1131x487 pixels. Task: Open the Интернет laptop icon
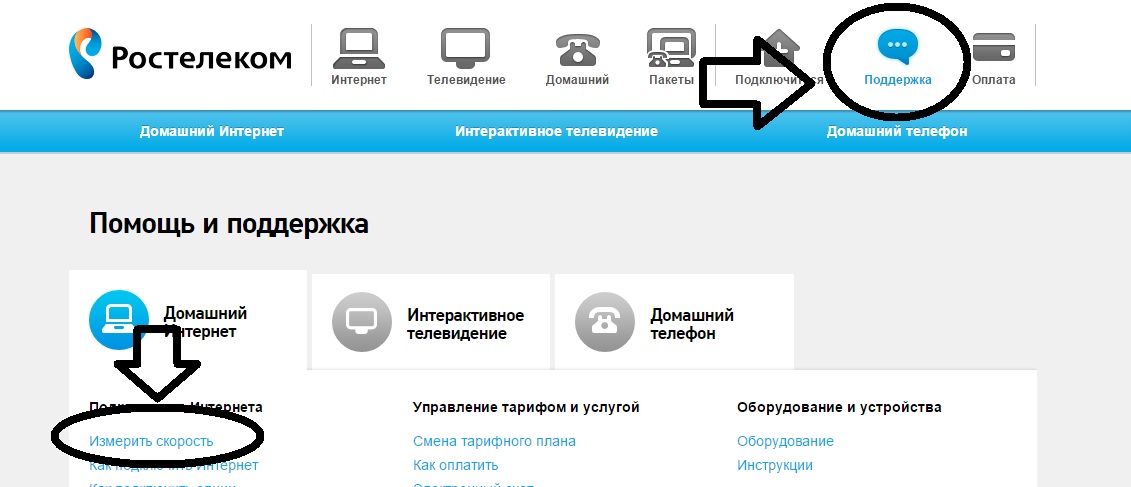click(x=358, y=48)
